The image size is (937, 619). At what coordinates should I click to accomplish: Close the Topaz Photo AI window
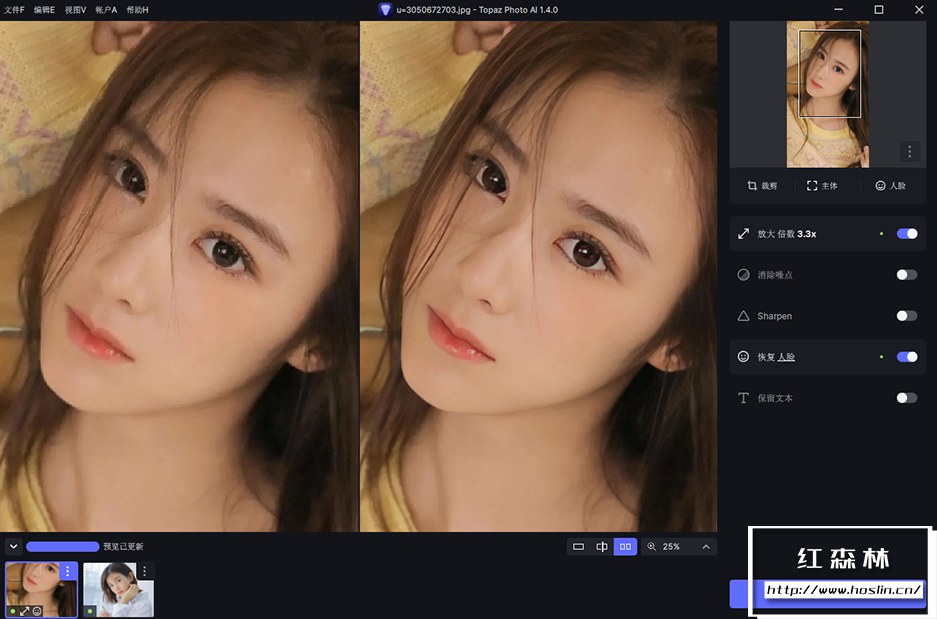[919, 10]
